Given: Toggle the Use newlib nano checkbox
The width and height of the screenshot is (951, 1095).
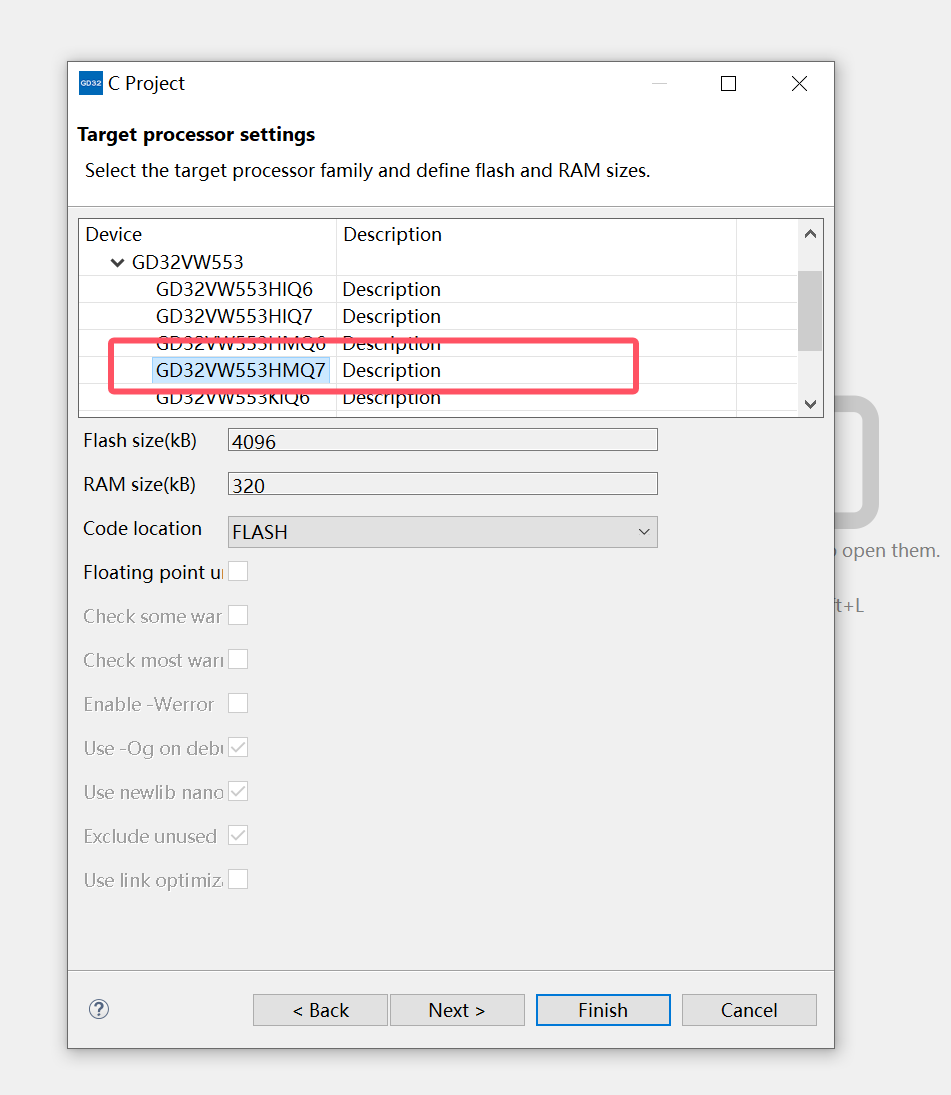Looking at the screenshot, I should click(x=238, y=792).
